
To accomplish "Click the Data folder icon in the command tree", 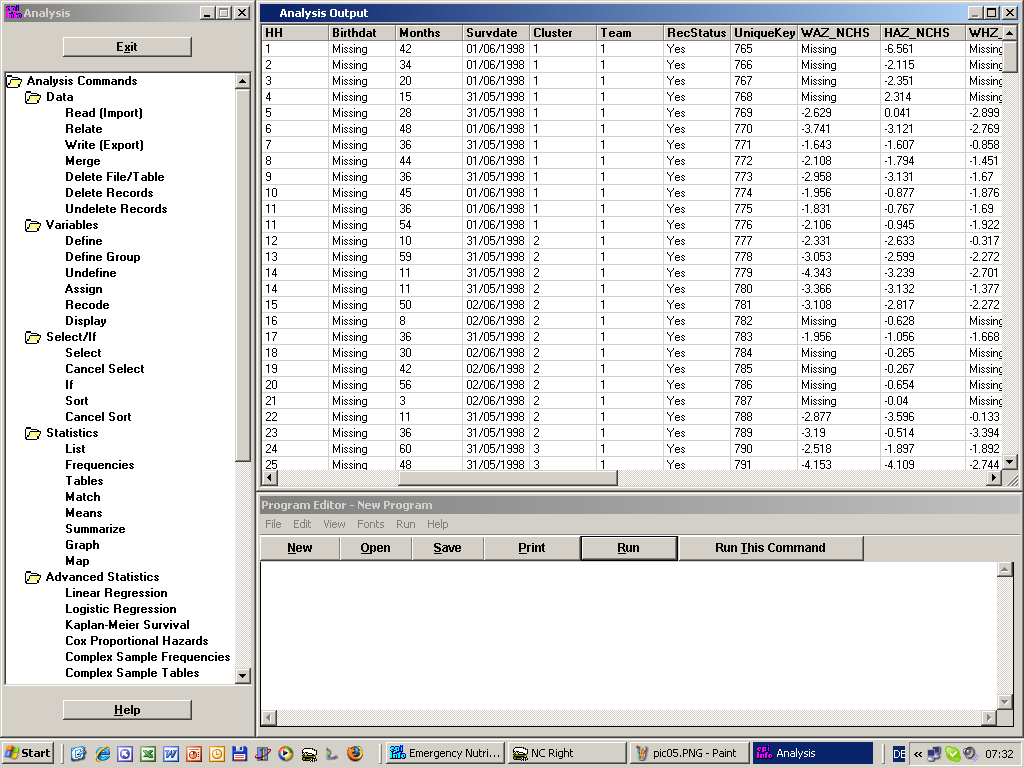I will point(34,97).
